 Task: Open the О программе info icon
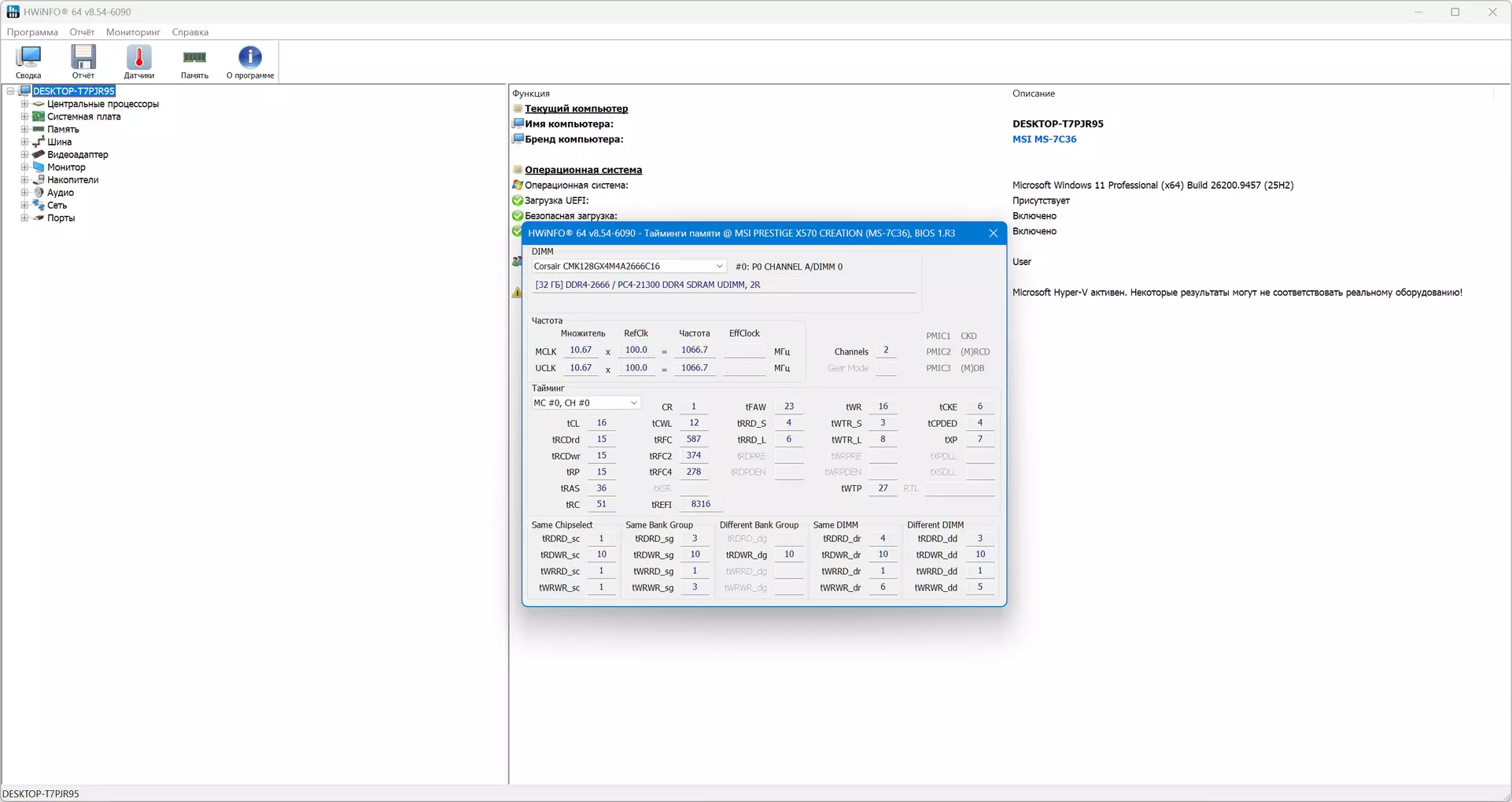pyautogui.click(x=250, y=61)
